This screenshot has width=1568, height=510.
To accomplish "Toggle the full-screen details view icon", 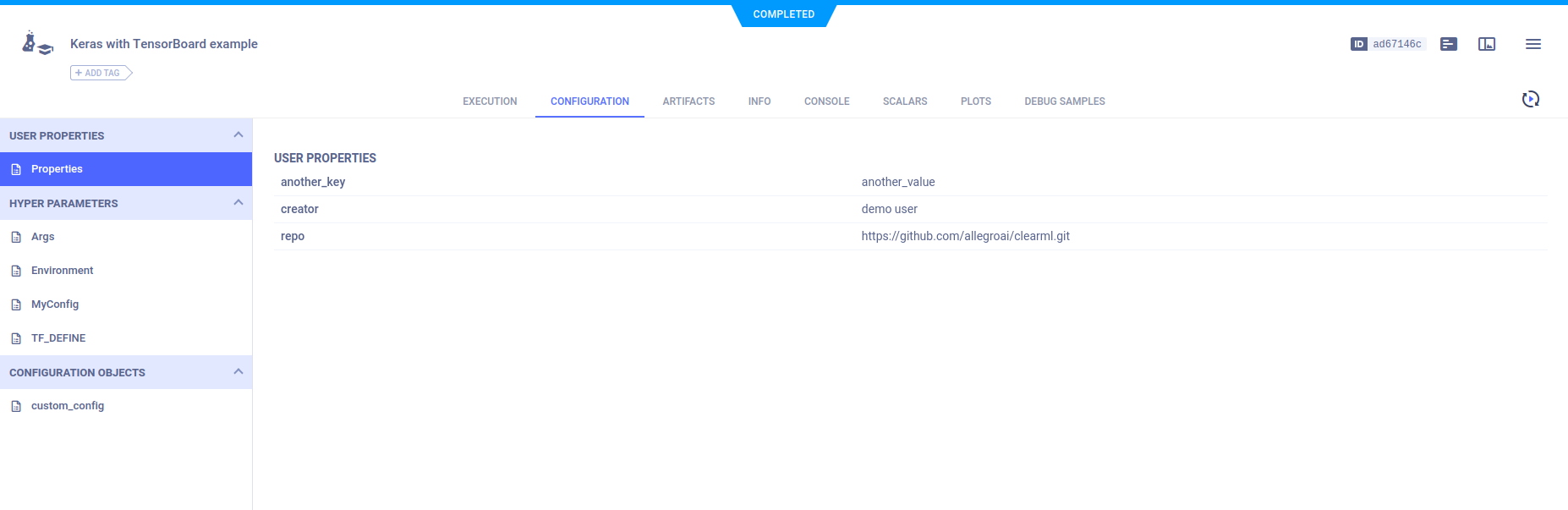I will 1486,44.
